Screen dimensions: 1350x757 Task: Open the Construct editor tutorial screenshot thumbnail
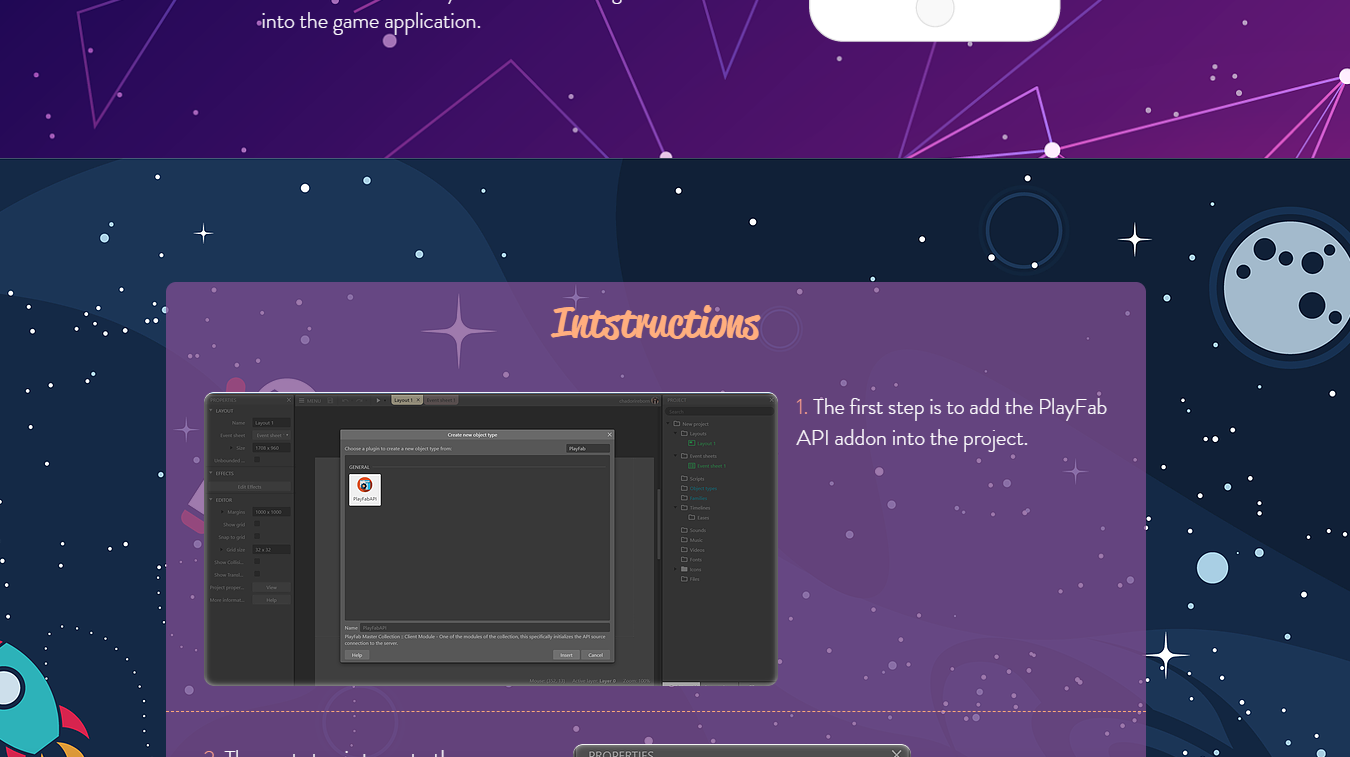pyautogui.click(x=490, y=539)
